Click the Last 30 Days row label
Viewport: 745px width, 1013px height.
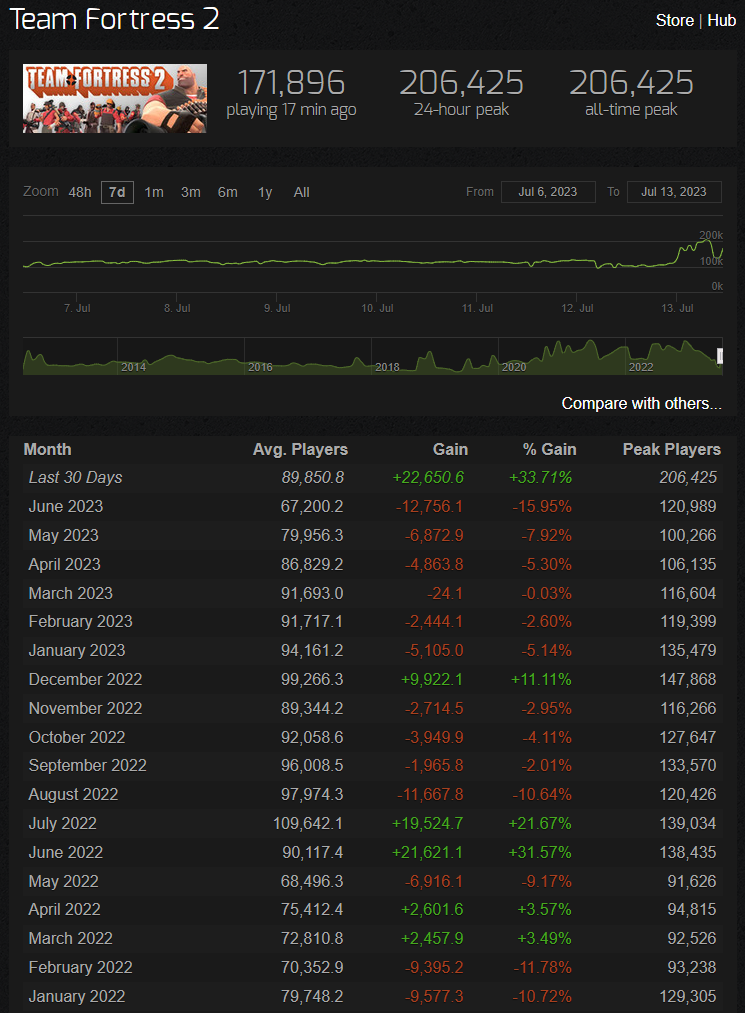click(76, 477)
